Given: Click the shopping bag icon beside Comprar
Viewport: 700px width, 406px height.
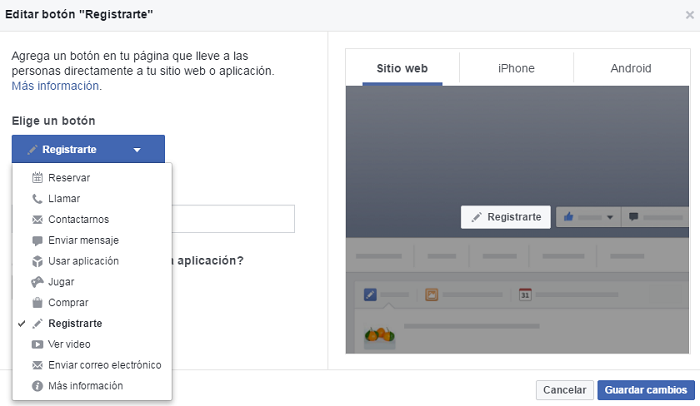Looking at the screenshot, I should pyautogui.click(x=37, y=303).
